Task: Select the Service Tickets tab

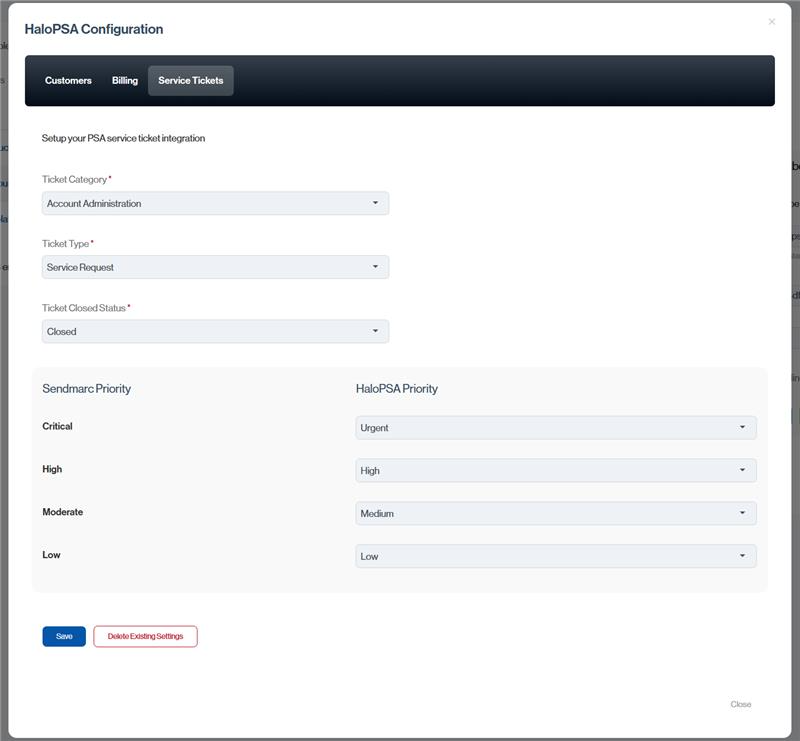Action: [x=190, y=80]
